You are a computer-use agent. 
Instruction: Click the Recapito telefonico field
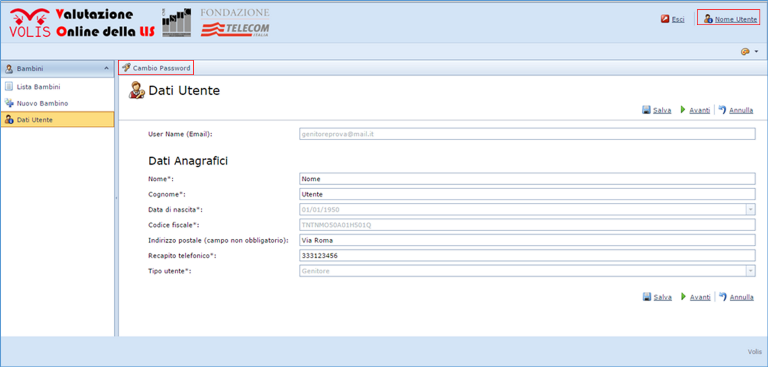pyautogui.click(x=527, y=255)
